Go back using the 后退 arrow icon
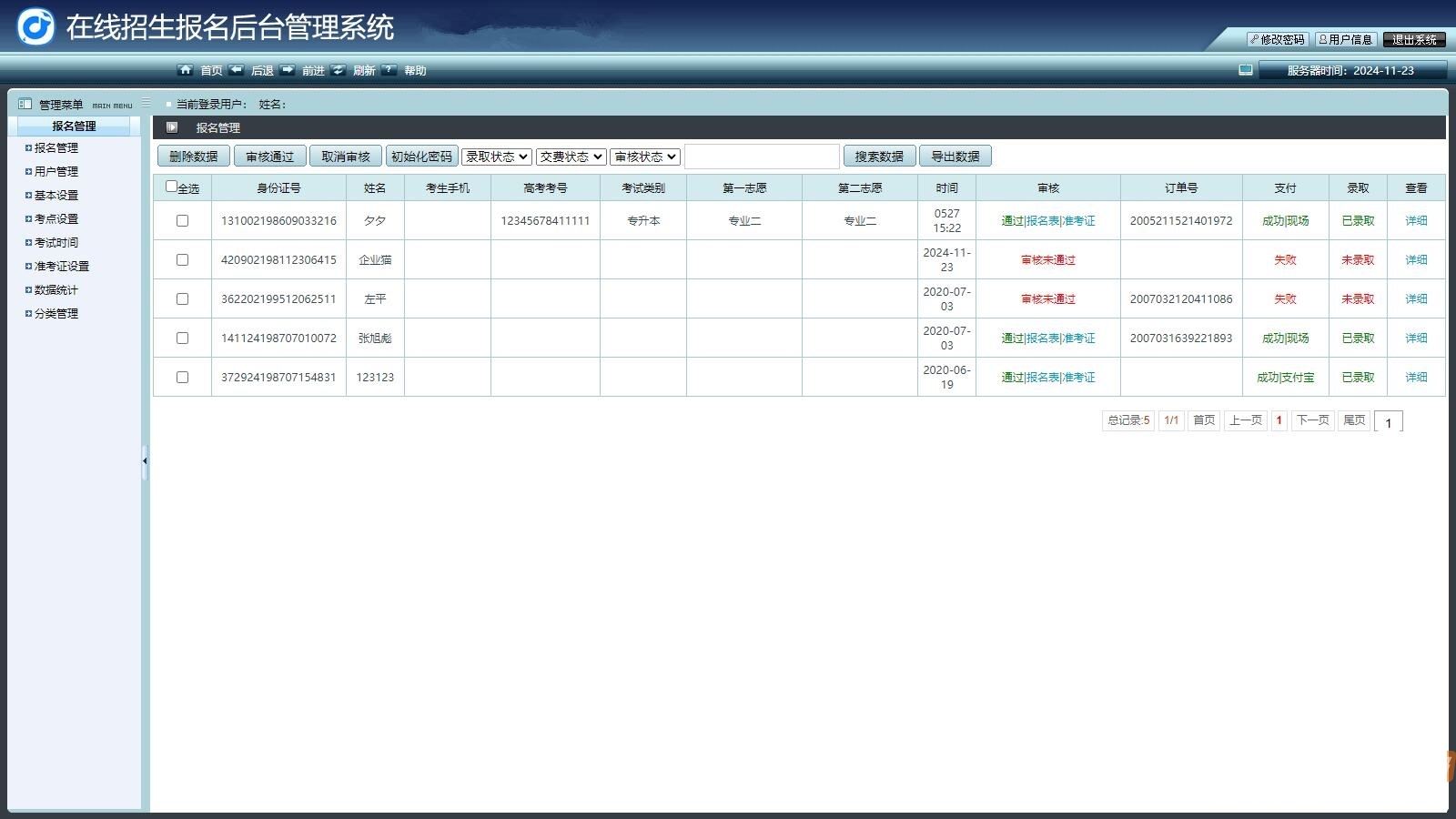Screen dimensions: 1456x819 coord(238,70)
